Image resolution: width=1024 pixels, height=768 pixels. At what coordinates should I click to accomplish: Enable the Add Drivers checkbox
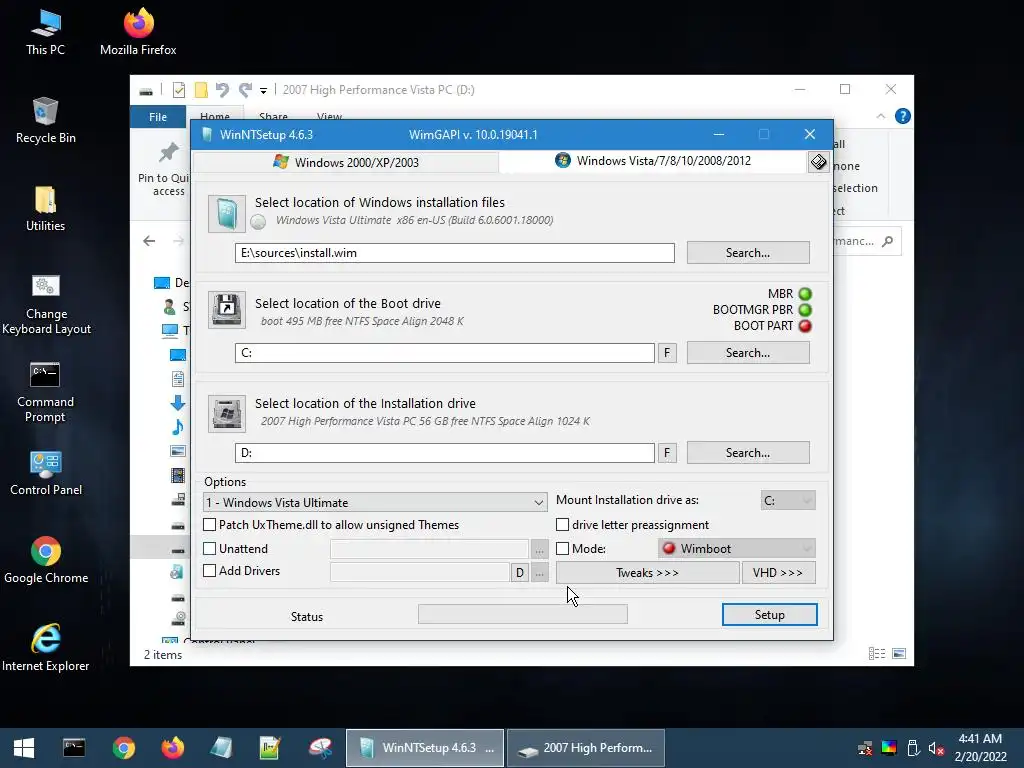pos(210,571)
